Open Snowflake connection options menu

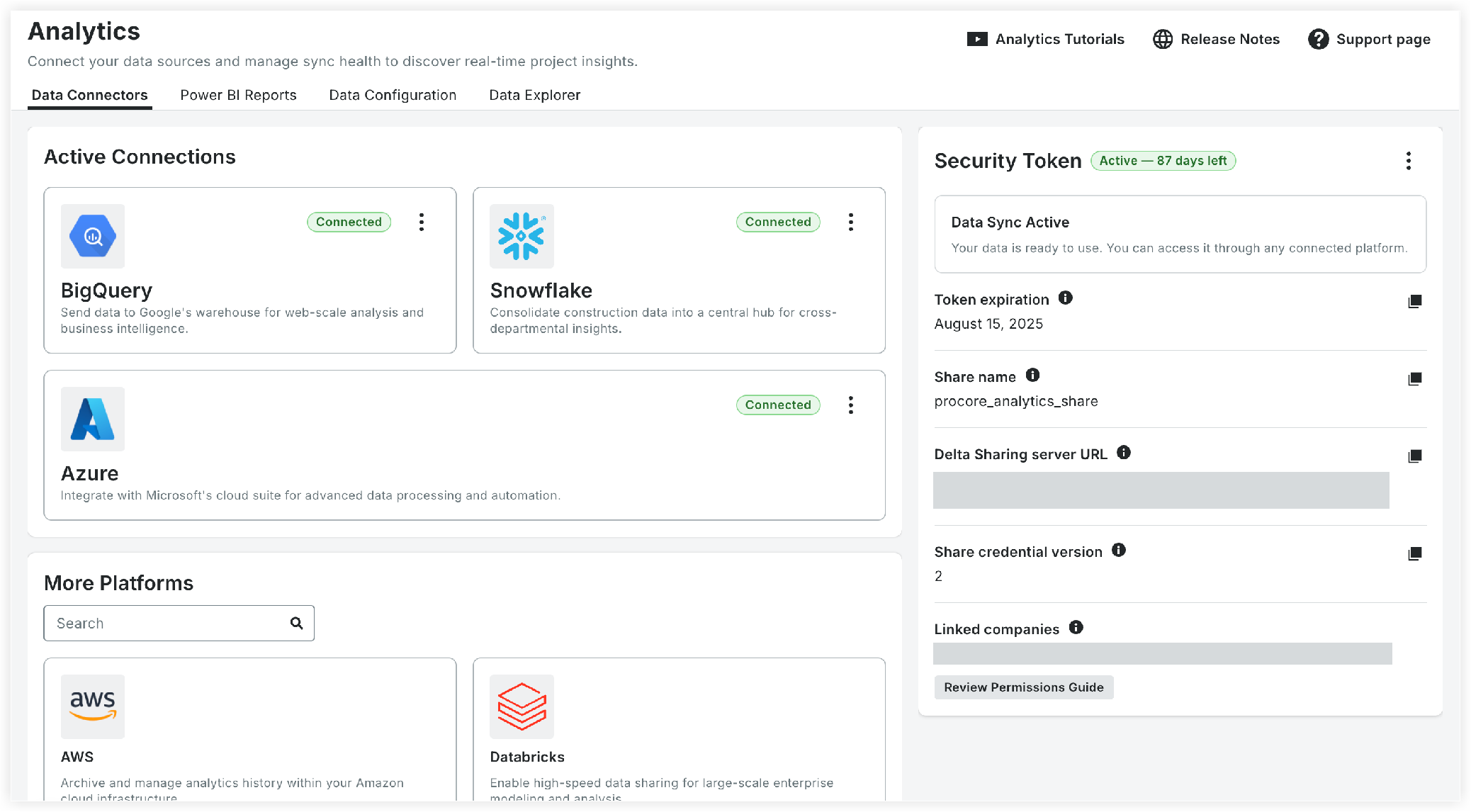point(851,222)
